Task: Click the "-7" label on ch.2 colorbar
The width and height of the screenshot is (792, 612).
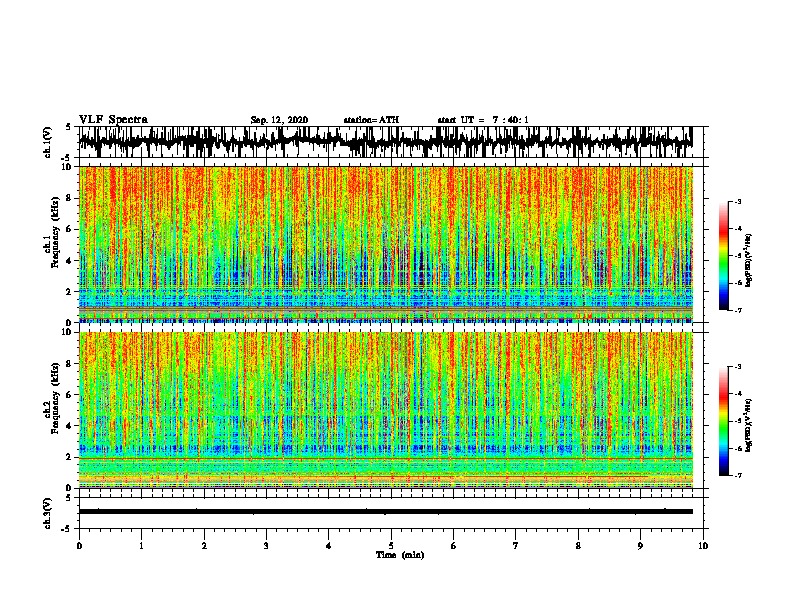Action: click(737, 475)
